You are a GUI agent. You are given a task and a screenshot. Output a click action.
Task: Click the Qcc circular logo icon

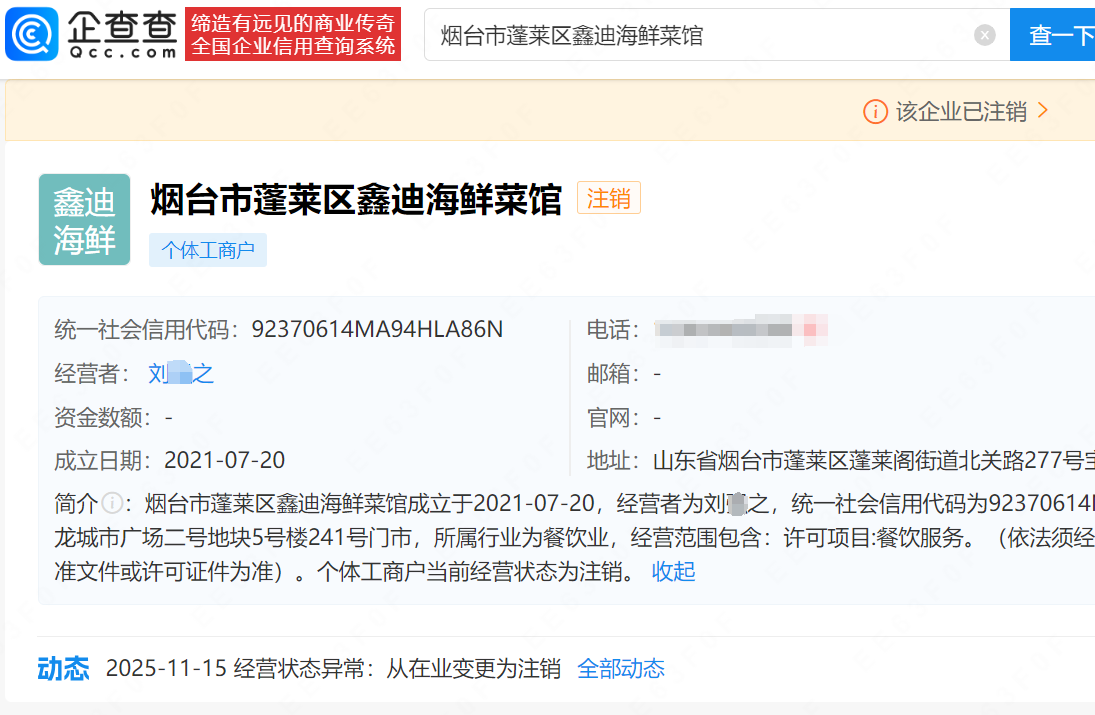(32, 35)
